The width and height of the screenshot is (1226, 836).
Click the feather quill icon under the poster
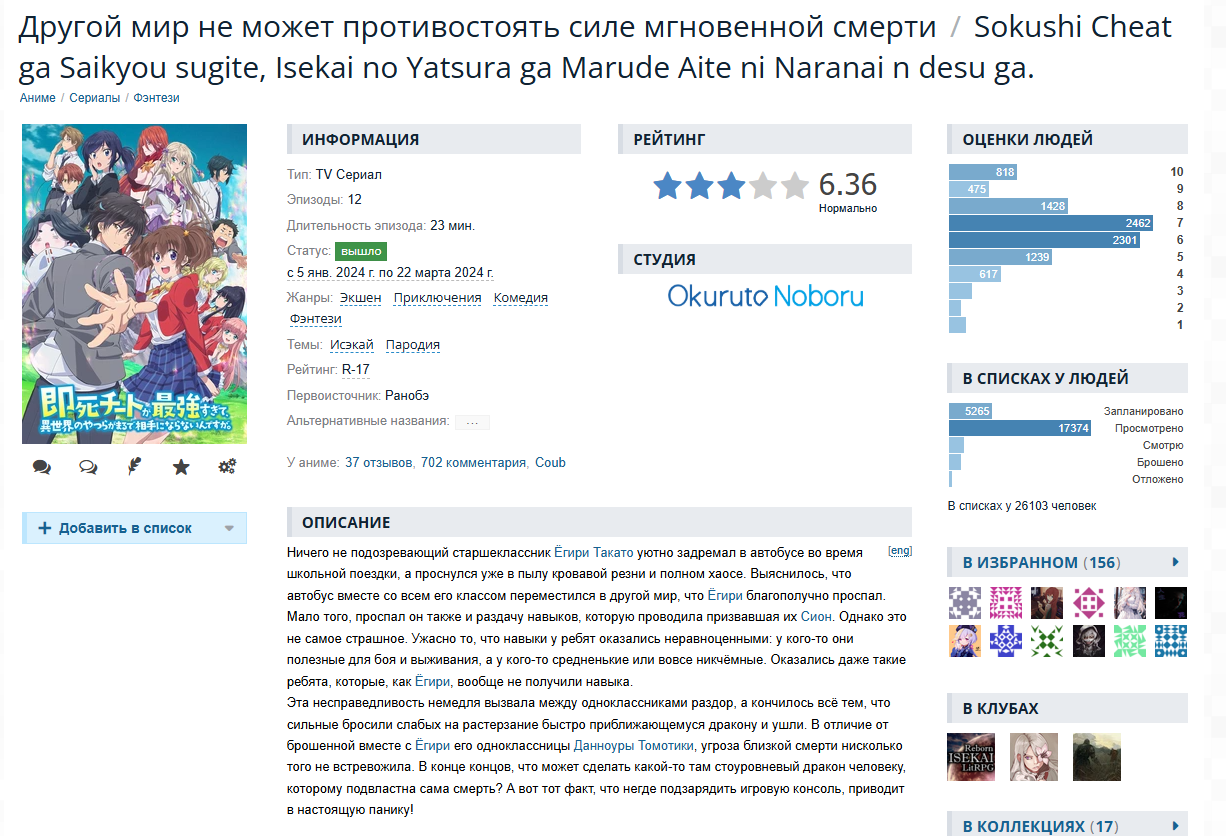[134, 467]
